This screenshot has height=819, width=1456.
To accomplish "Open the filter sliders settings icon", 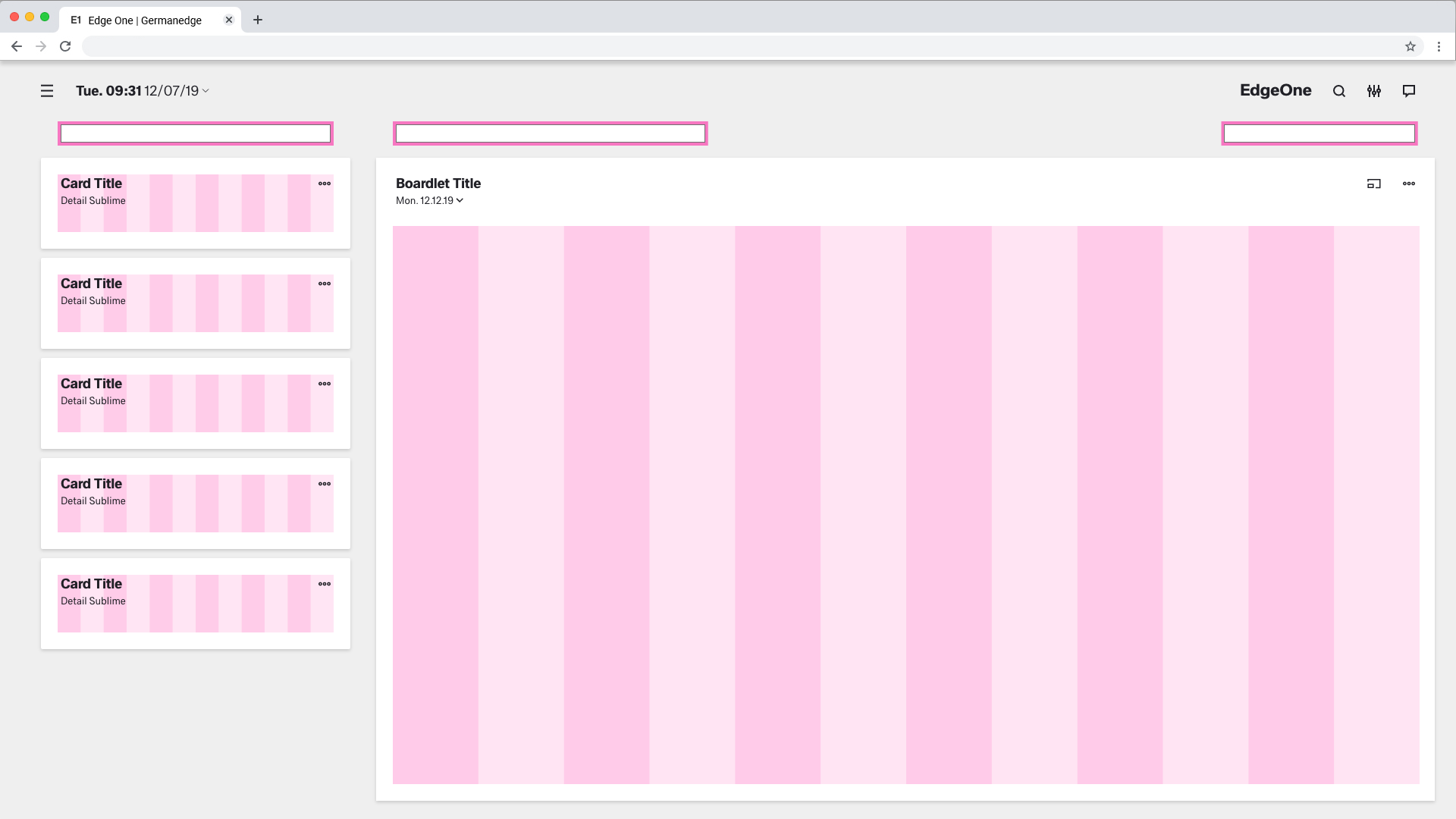I will pos(1374,91).
